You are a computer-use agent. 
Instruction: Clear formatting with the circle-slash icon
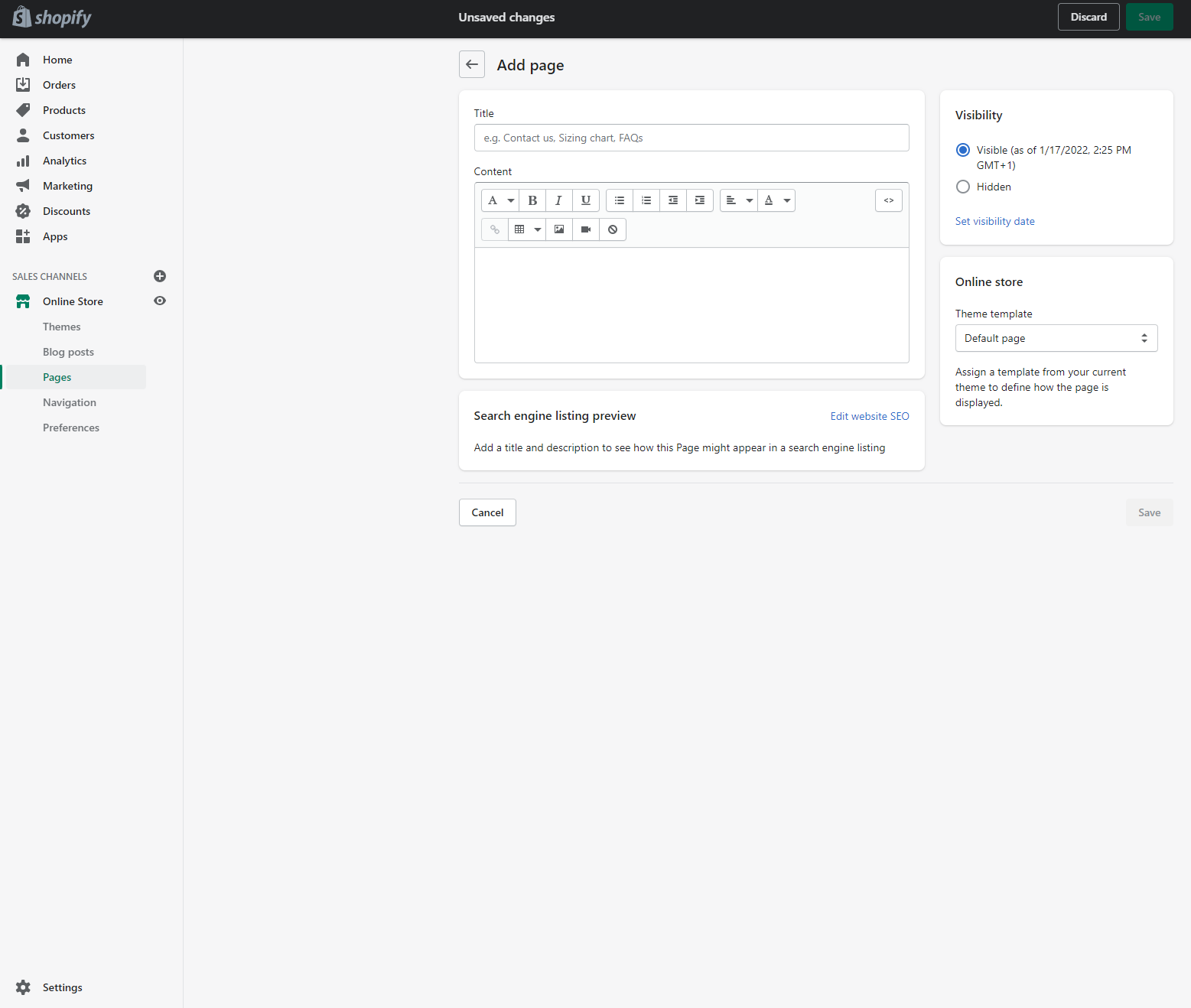click(x=613, y=229)
